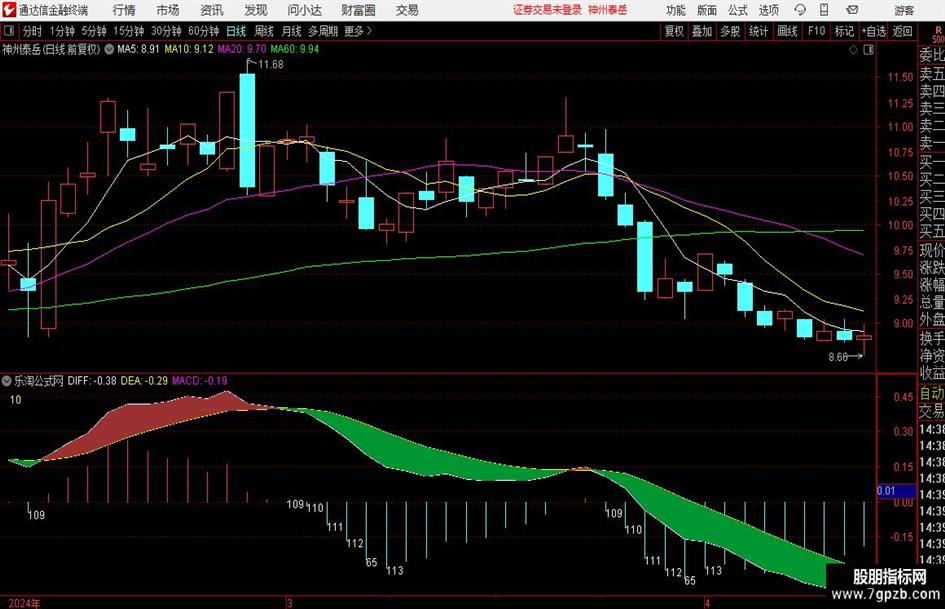Click the 多股 multi-stock toolbar button
945x609 pixels.
[730, 31]
